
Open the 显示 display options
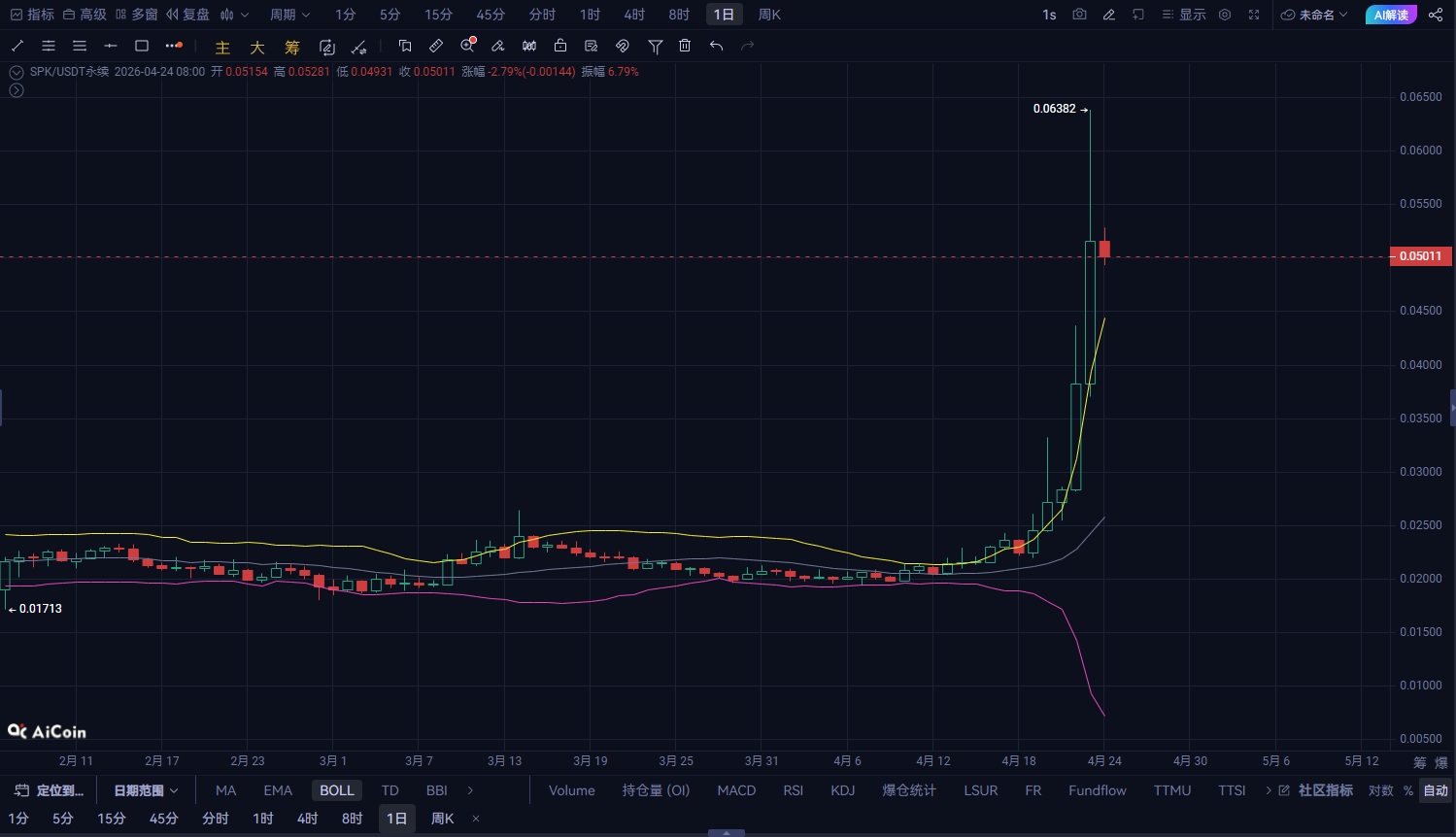[x=1184, y=15]
